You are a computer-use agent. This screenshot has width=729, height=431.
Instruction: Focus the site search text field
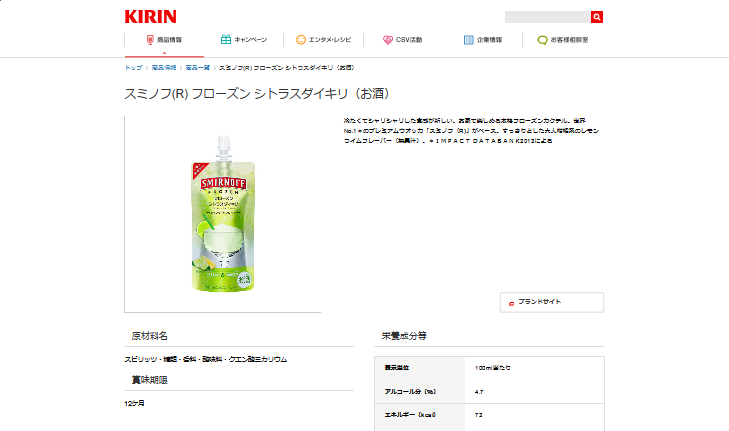click(x=548, y=17)
